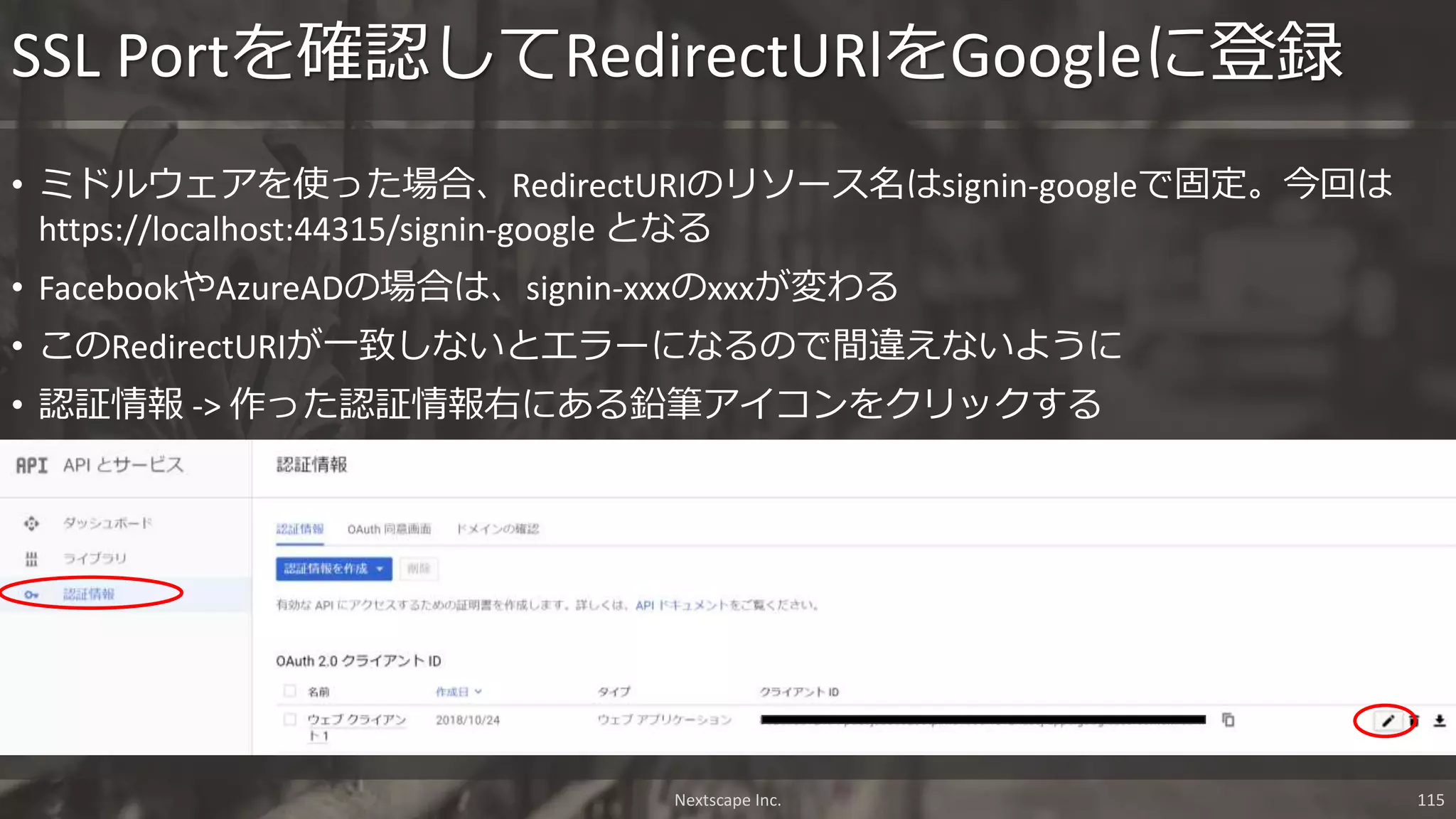The image size is (1456, 819).
Task: Switch to the ドメインの確認 tab
Action: [498, 529]
